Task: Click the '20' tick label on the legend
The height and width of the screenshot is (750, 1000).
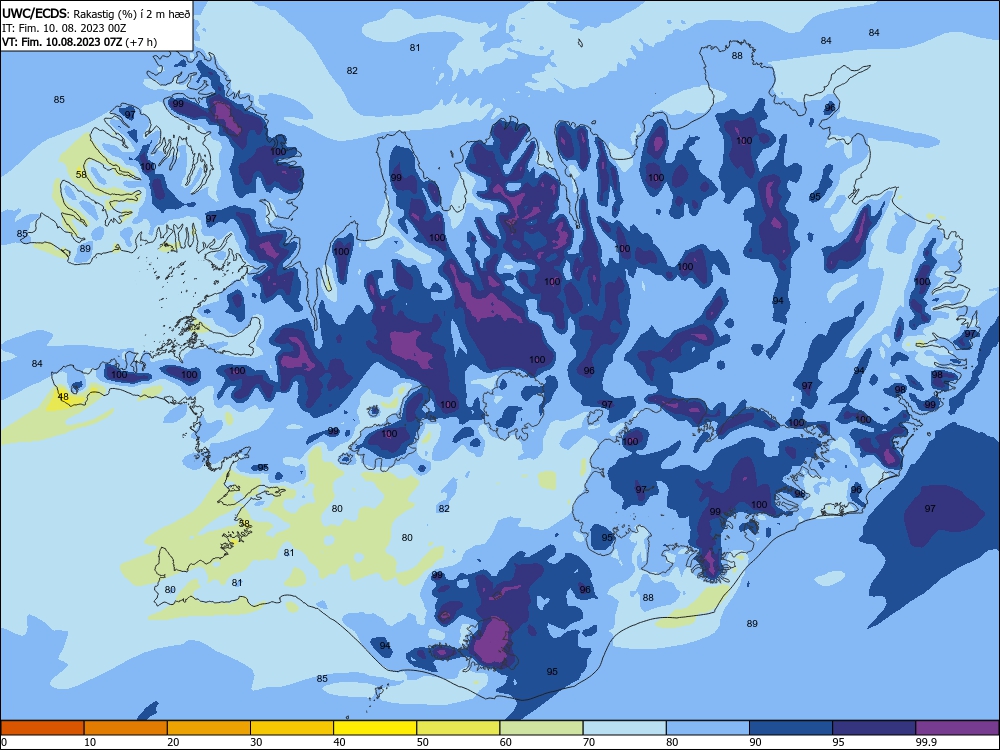Action: pos(173,742)
